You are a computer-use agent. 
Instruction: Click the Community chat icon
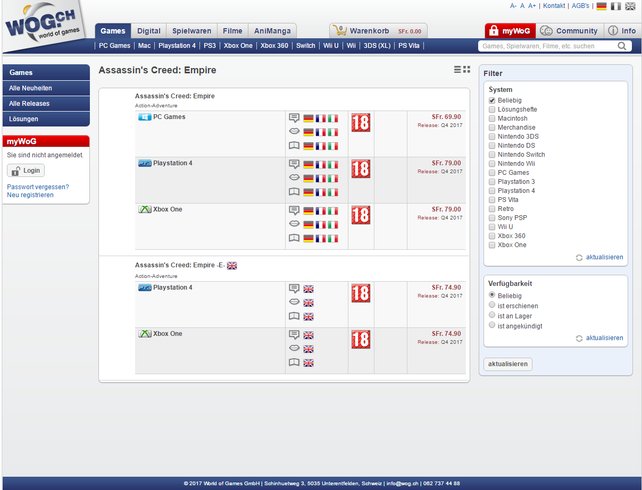pos(546,31)
